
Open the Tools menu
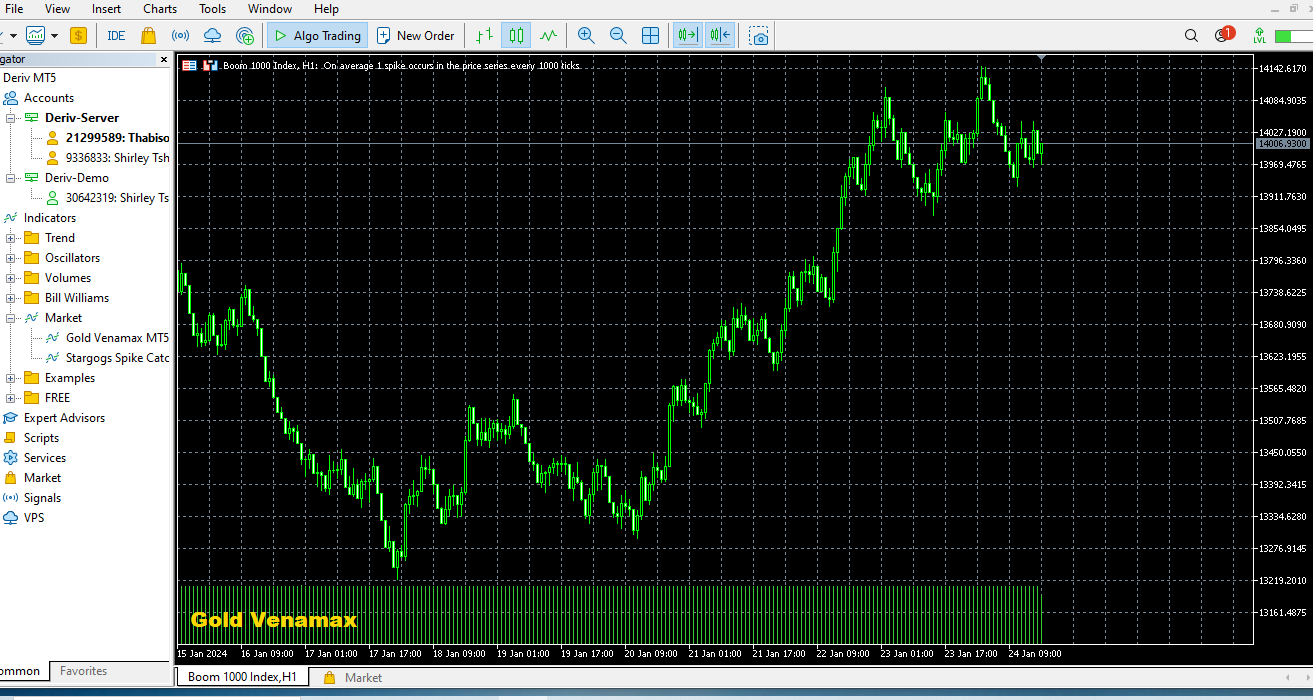point(212,9)
